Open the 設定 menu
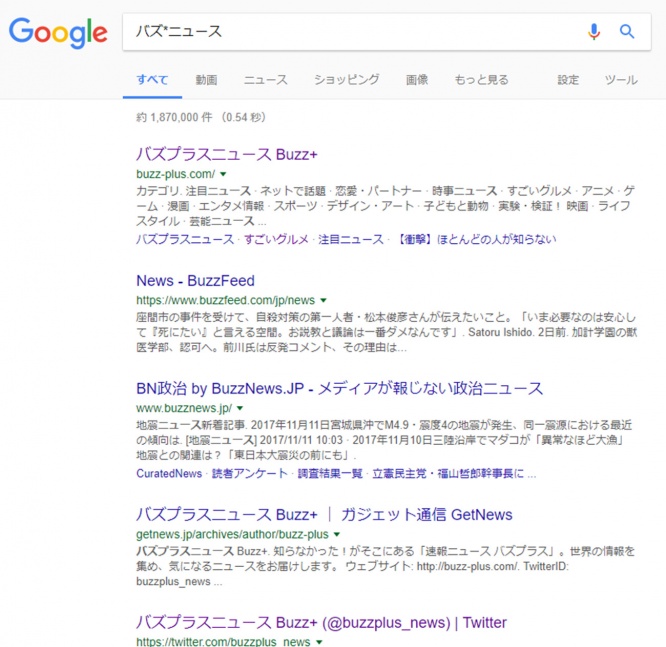The height and width of the screenshot is (647, 666). [x=568, y=80]
